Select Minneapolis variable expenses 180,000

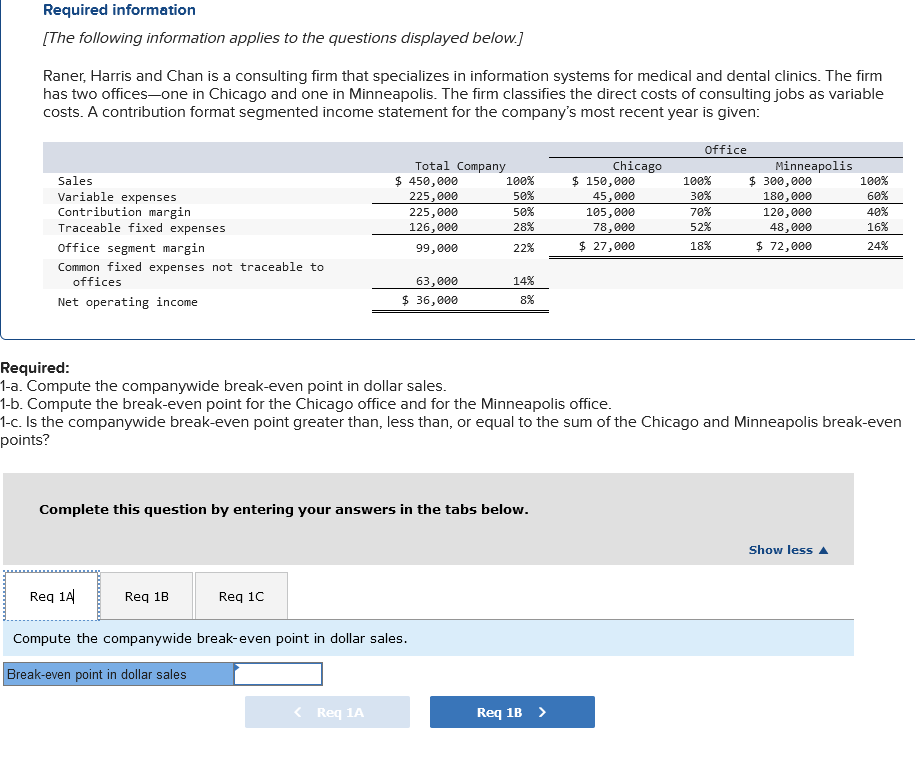point(787,196)
